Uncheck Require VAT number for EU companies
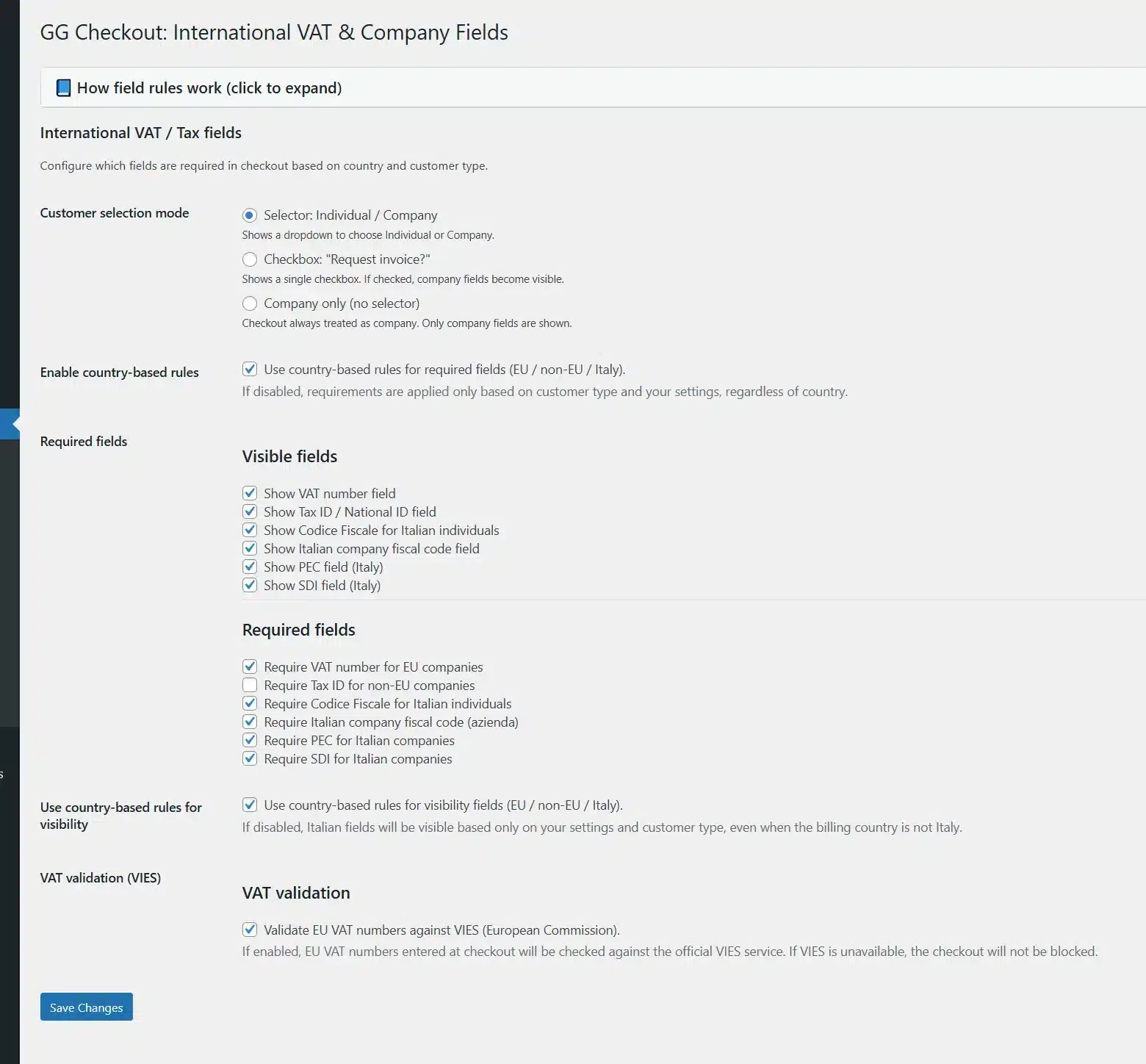The width and height of the screenshot is (1146, 1064). coord(250,666)
